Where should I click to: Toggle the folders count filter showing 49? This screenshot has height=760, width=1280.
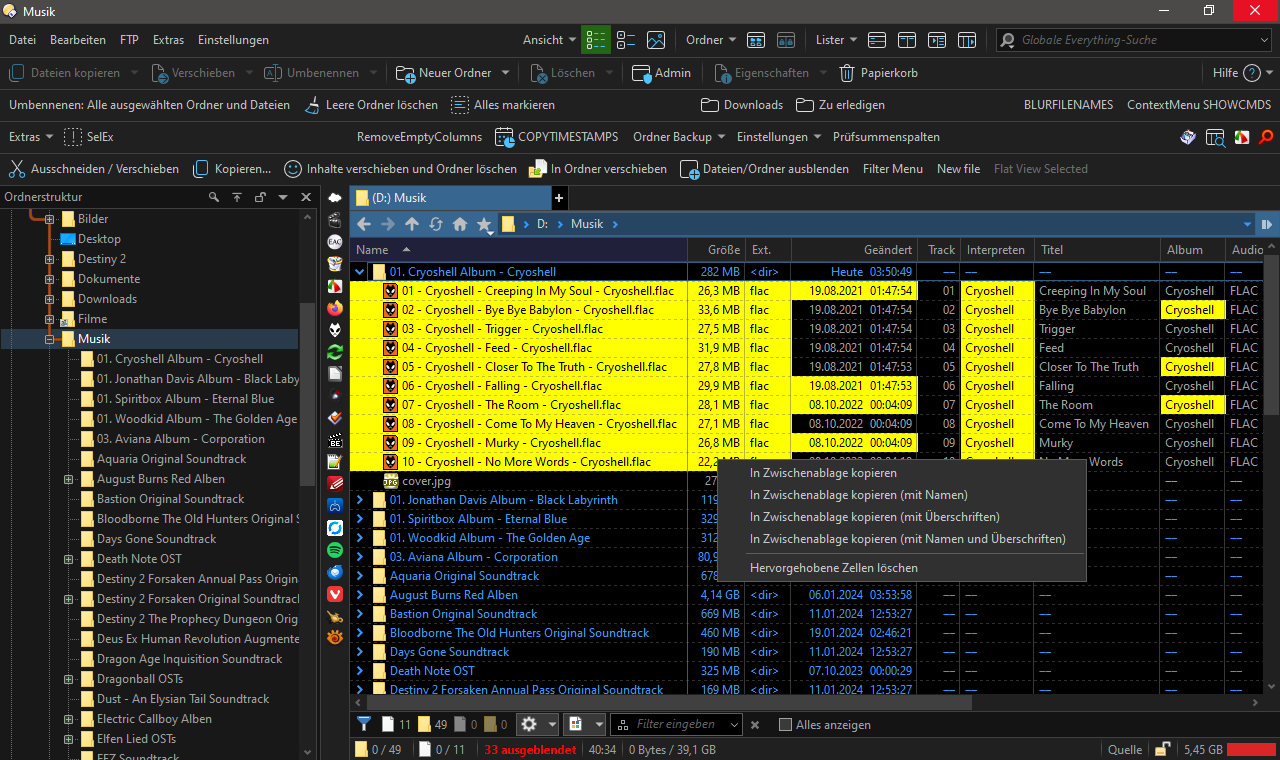click(x=433, y=724)
